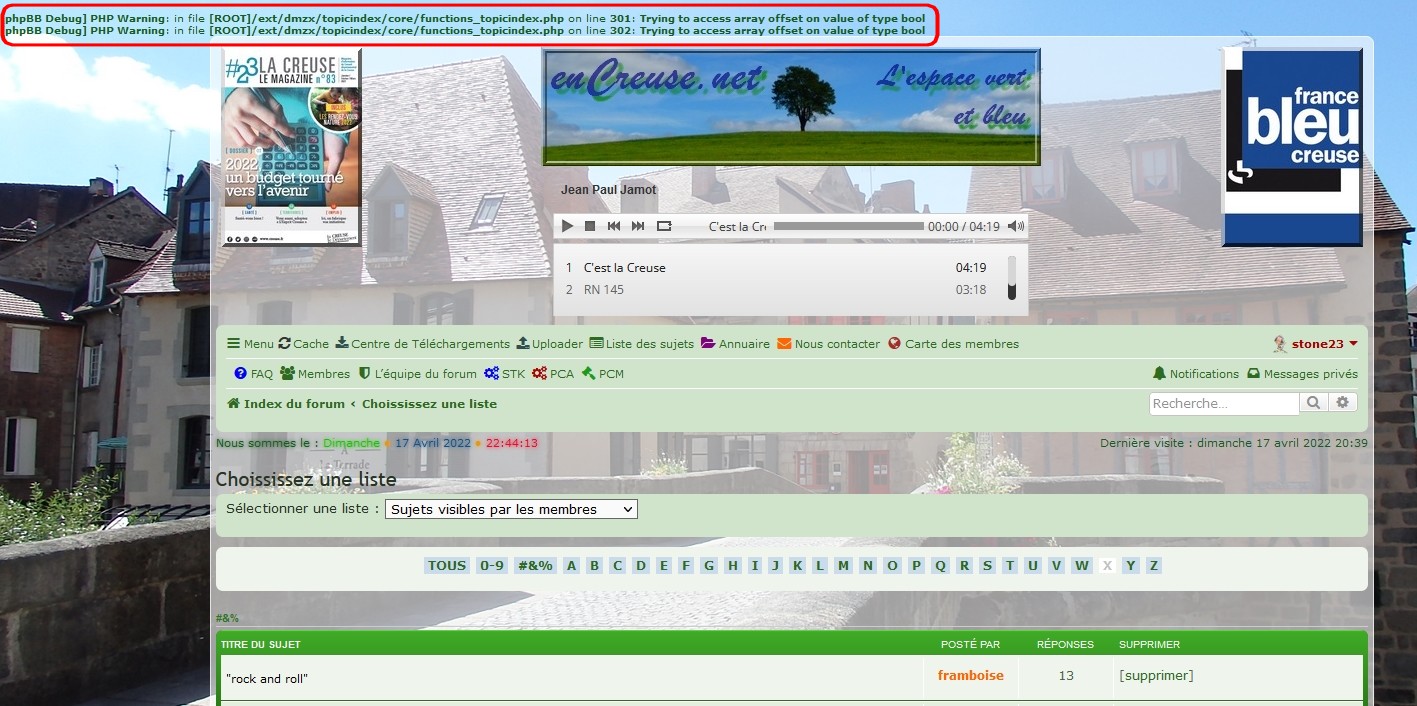
Task: Select track RN 145 in playlist
Action: (604, 290)
